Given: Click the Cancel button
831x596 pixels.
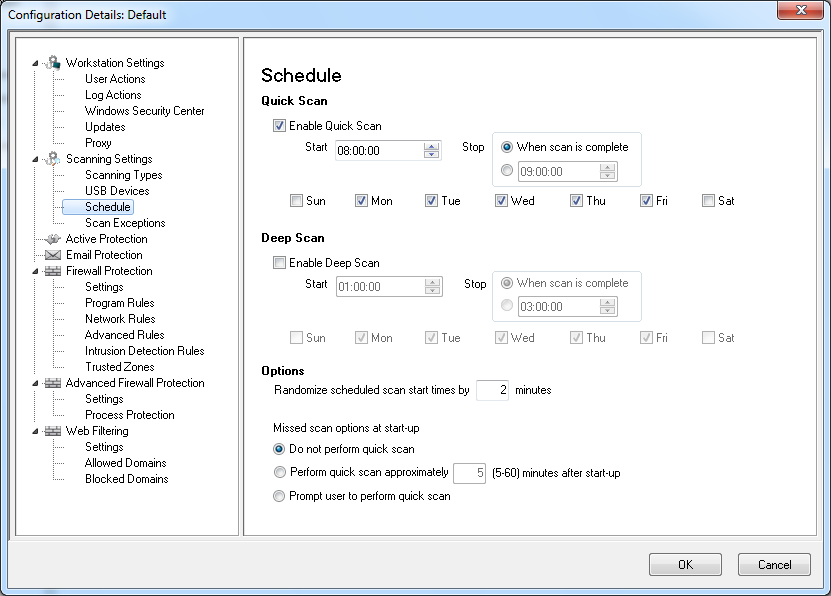Looking at the screenshot, I should tap(774, 565).
